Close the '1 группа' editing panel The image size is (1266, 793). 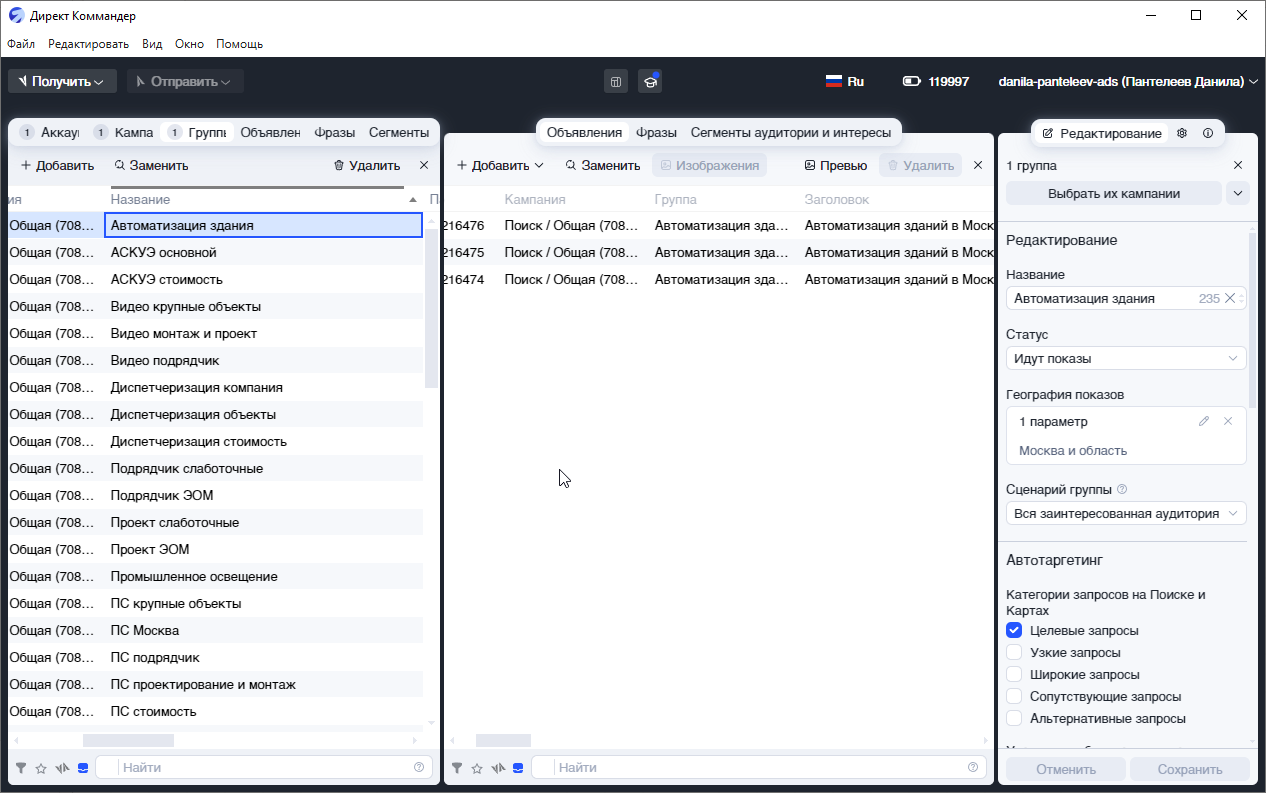click(1238, 165)
